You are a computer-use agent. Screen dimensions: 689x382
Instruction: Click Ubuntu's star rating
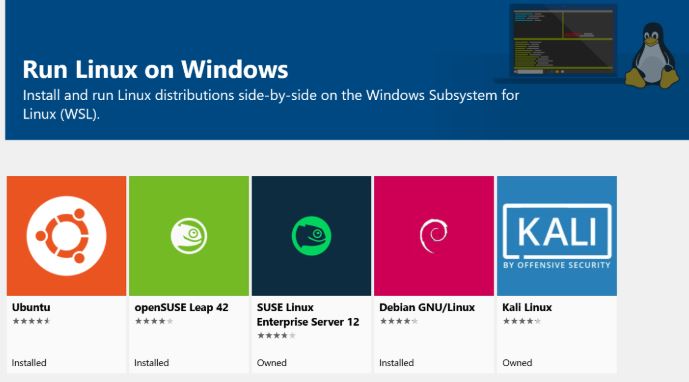[31, 321]
